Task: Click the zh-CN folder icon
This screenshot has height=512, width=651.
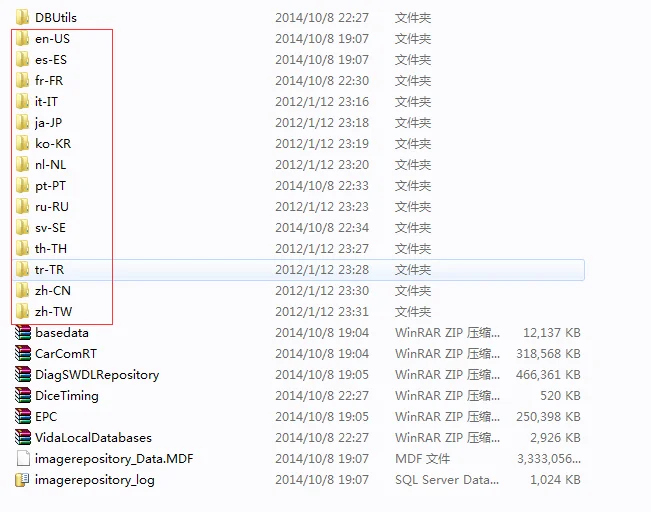Action: [22, 290]
